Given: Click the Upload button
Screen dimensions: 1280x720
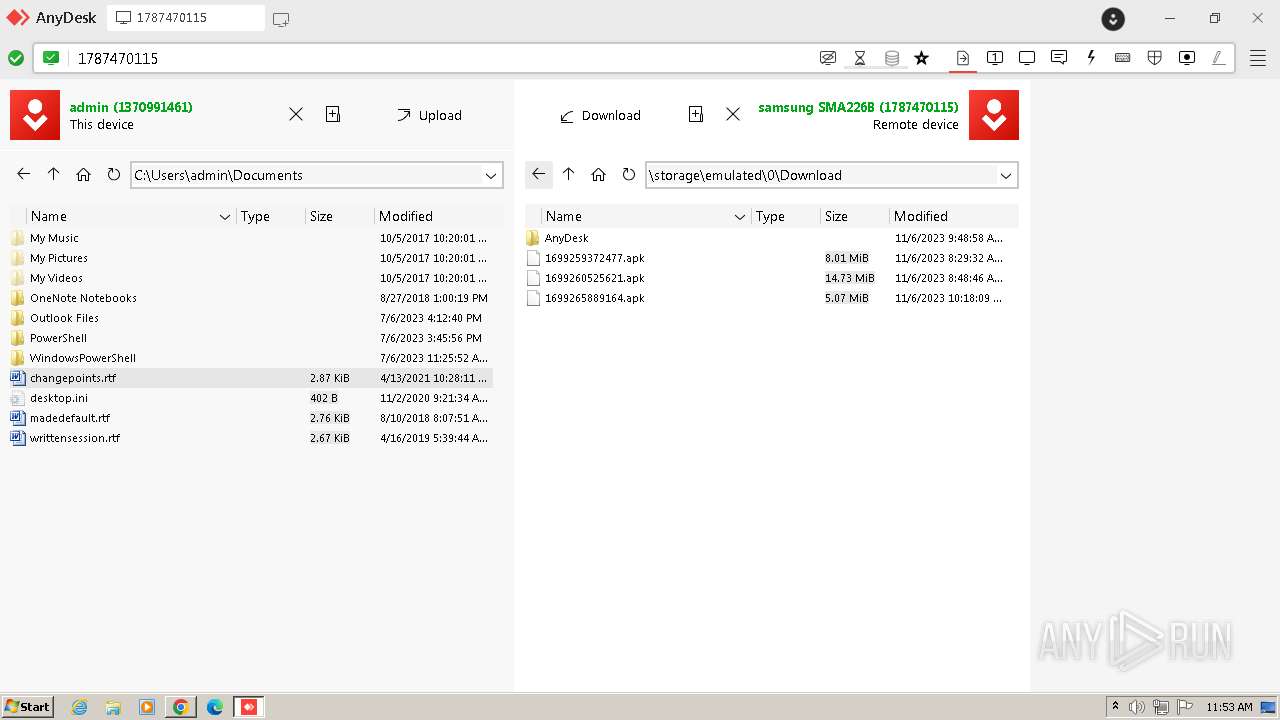Looking at the screenshot, I should click(429, 115).
